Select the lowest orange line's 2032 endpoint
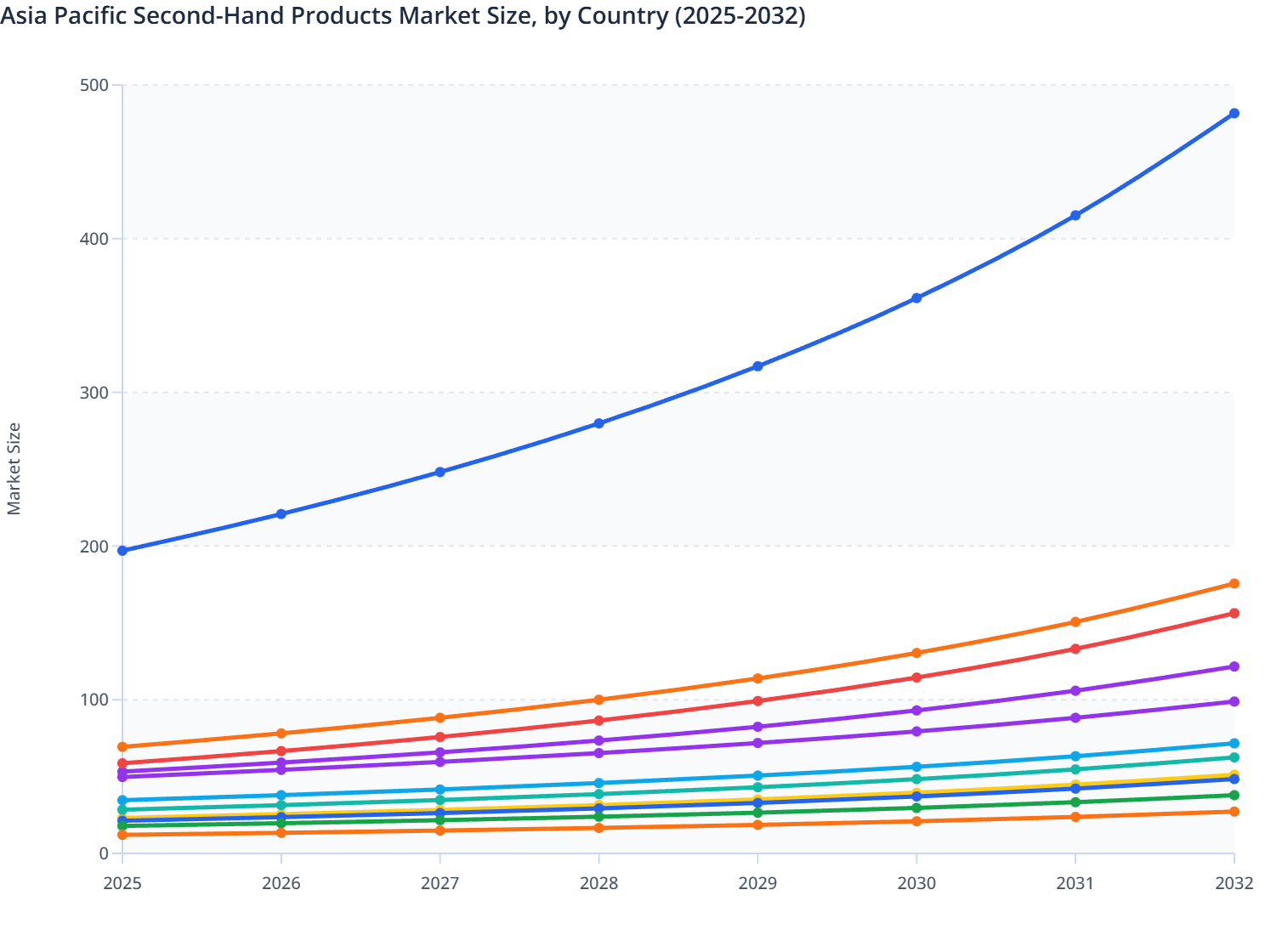This screenshot has width=1282, height=952. tap(1234, 812)
